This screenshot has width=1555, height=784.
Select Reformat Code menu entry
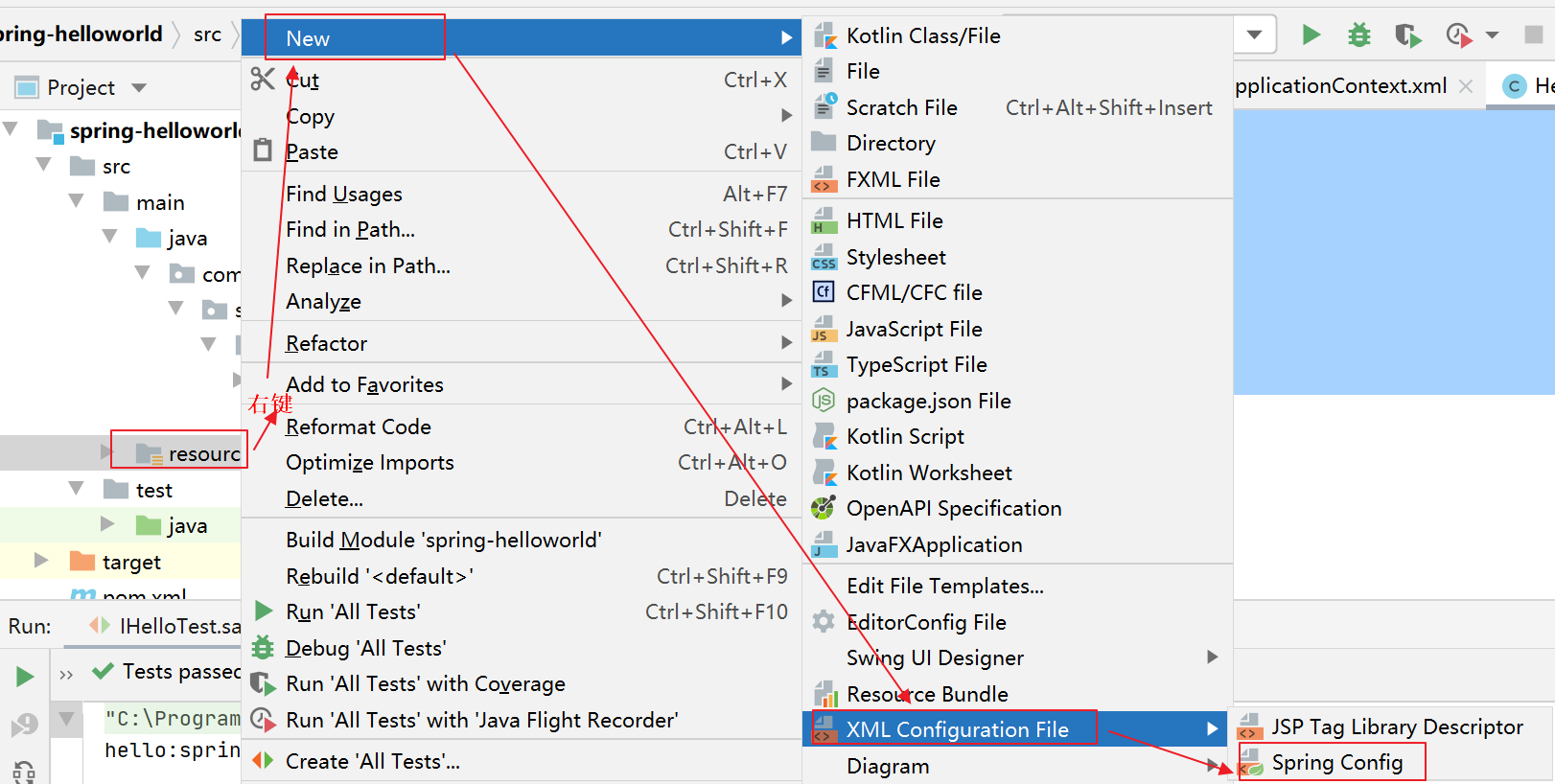(x=521, y=427)
